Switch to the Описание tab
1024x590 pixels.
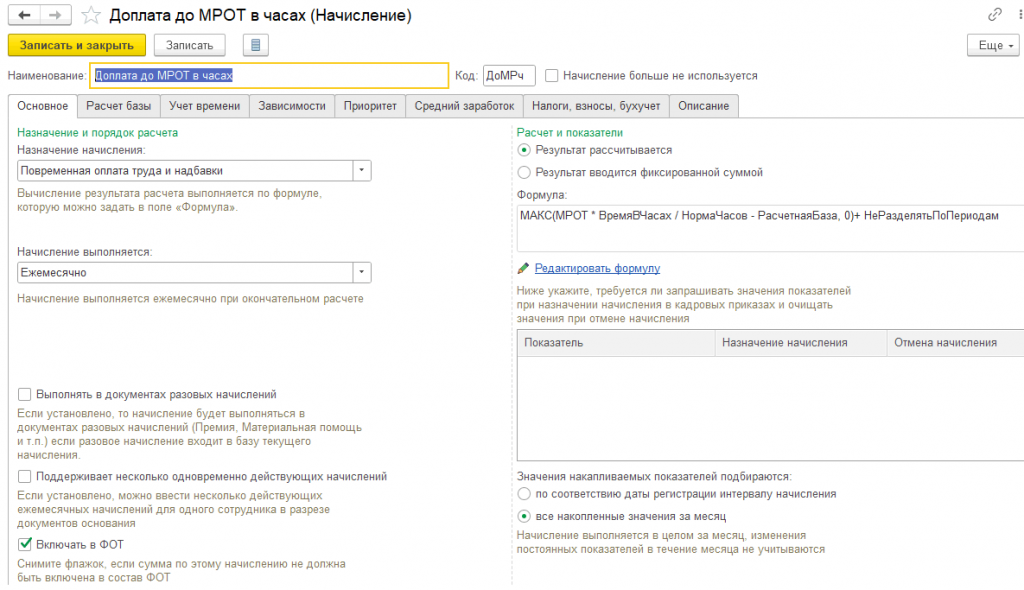pos(703,106)
